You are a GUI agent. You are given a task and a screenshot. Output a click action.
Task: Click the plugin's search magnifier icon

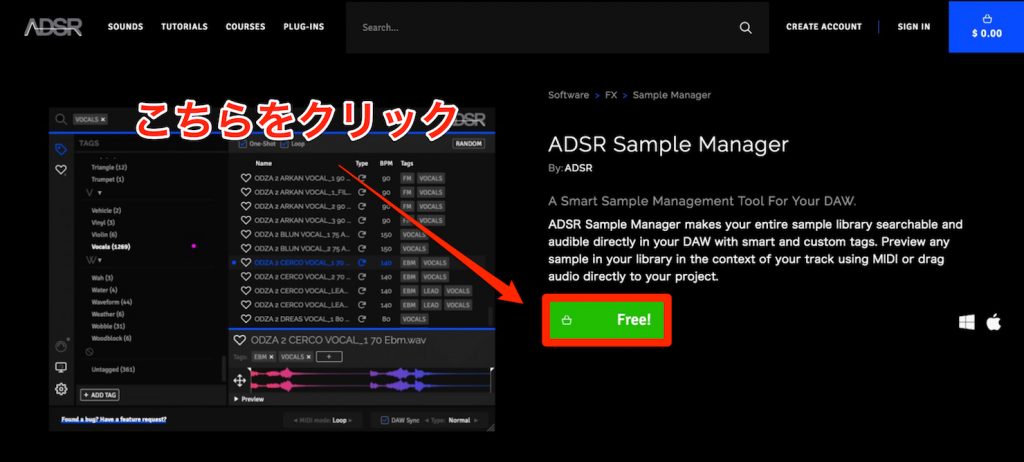click(x=61, y=120)
